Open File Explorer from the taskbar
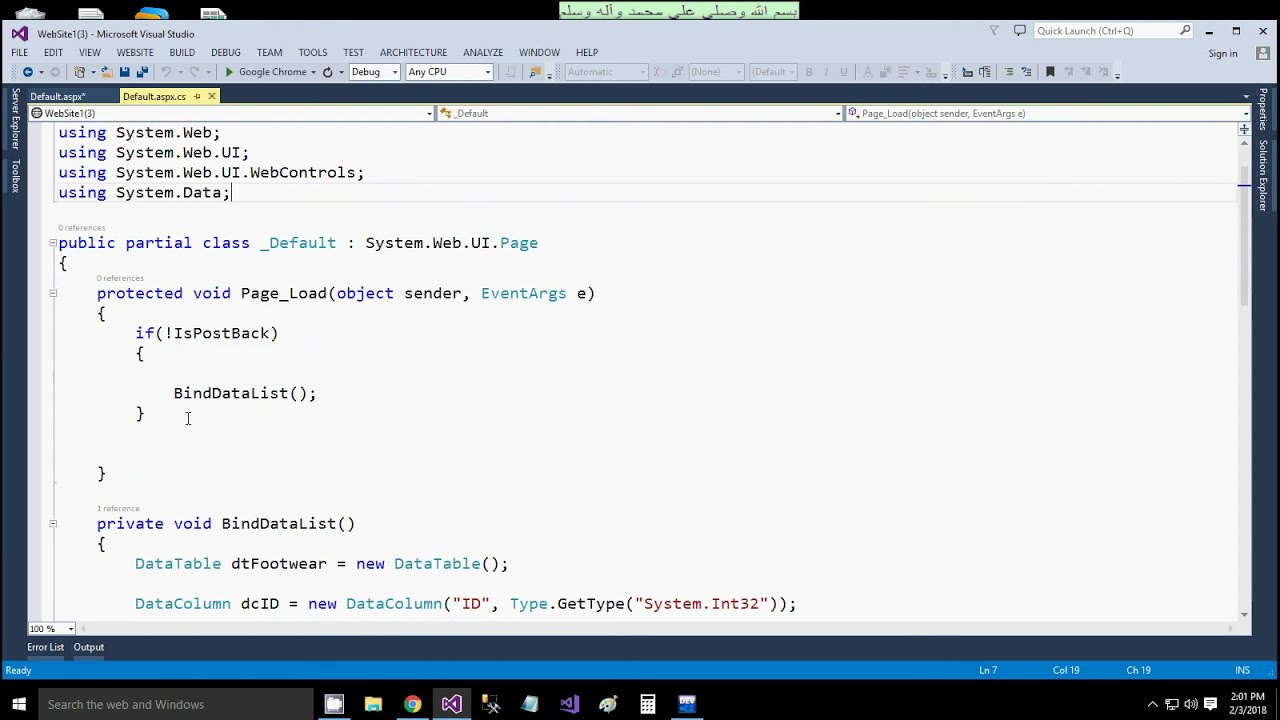The image size is (1280, 720). point(373,704)
